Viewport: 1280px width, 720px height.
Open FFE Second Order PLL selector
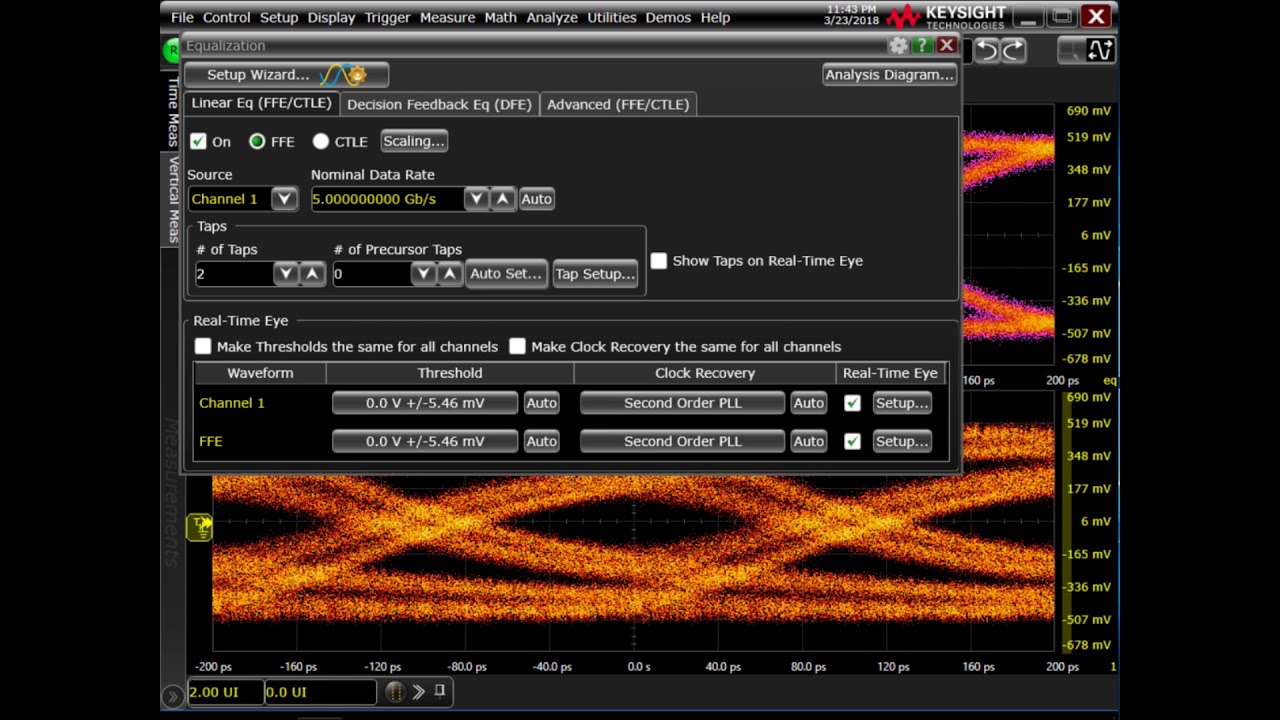click(x=682, y=441)
